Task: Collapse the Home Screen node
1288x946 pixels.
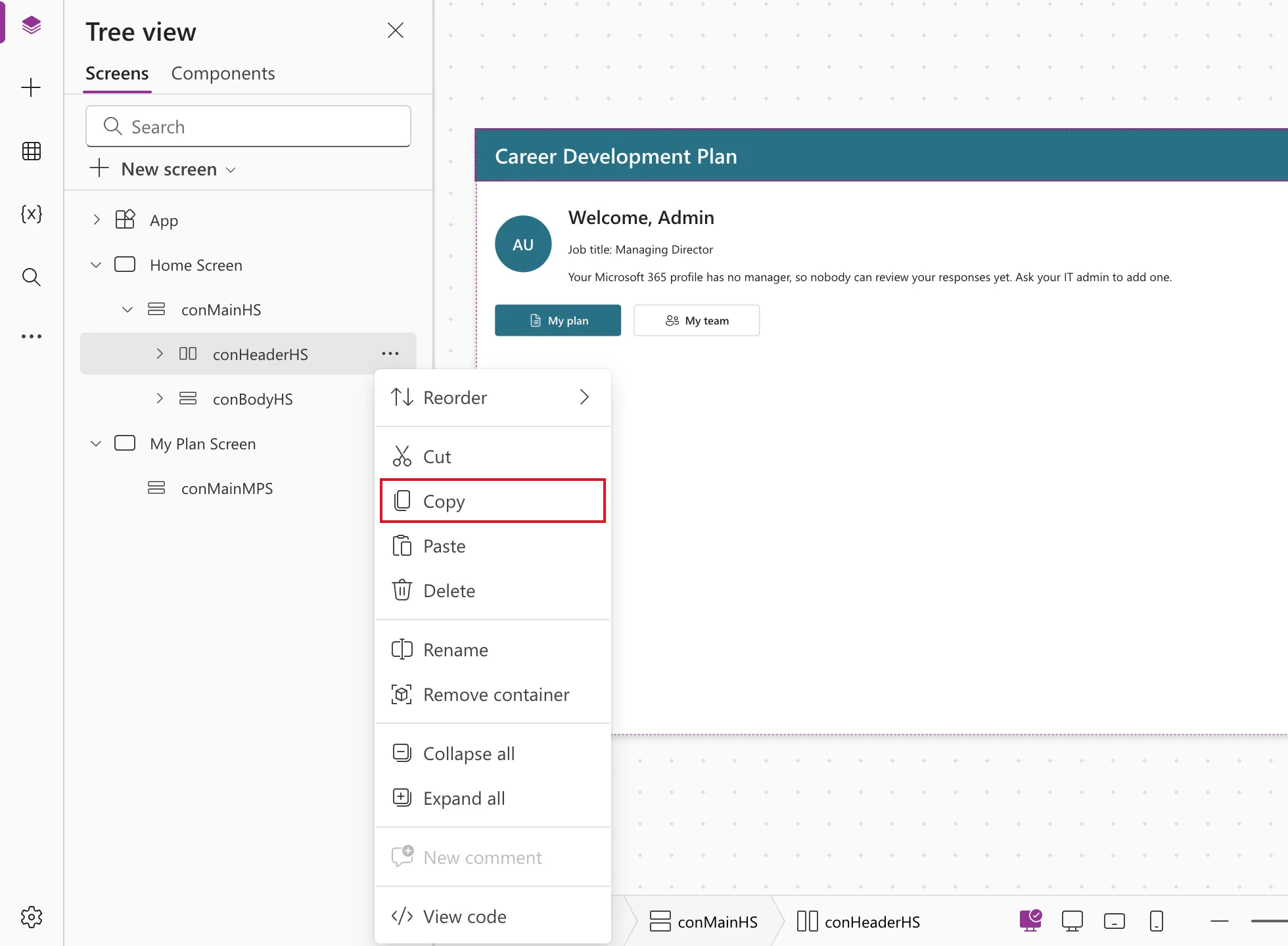Action: click(x=96, y=265)
